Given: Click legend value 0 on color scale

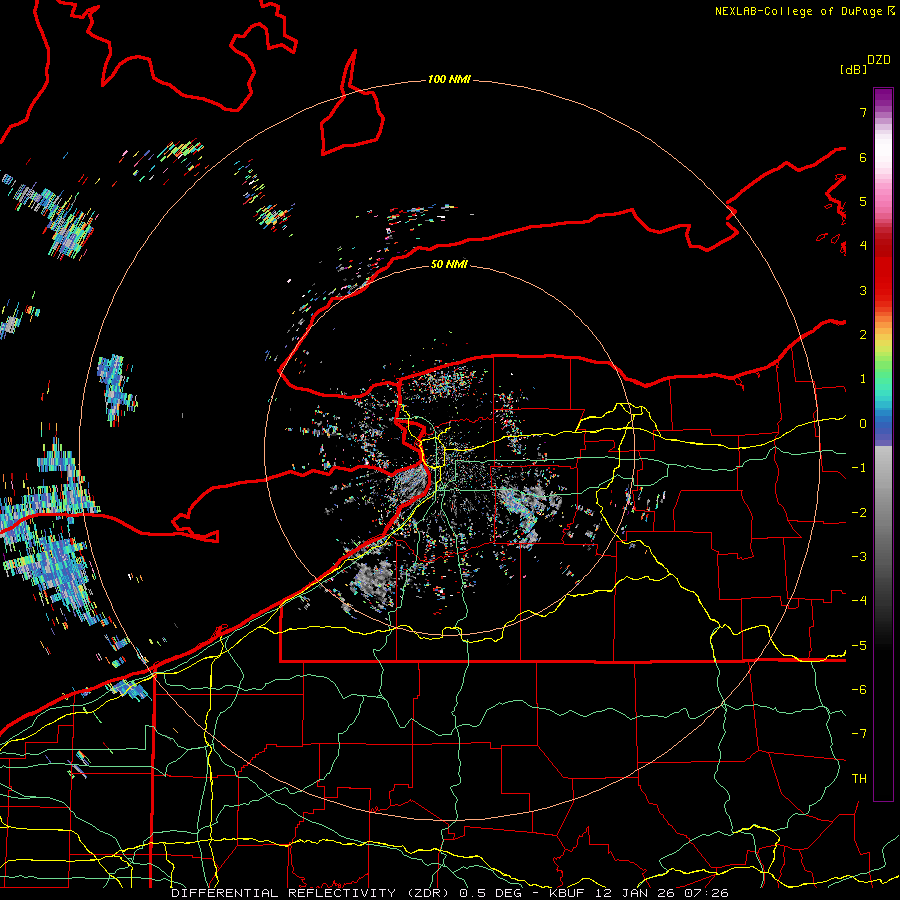Looking at the screenshot, I should 863,424.
